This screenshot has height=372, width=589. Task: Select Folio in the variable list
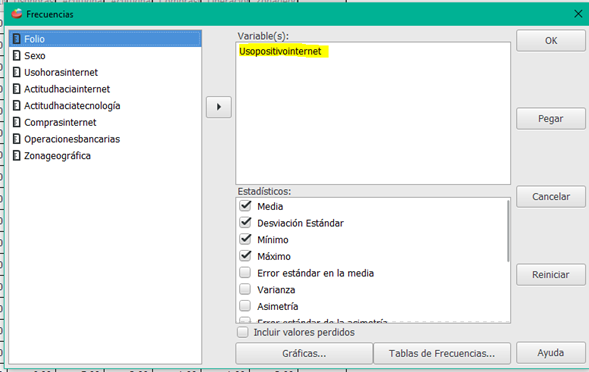click(105, 39)
